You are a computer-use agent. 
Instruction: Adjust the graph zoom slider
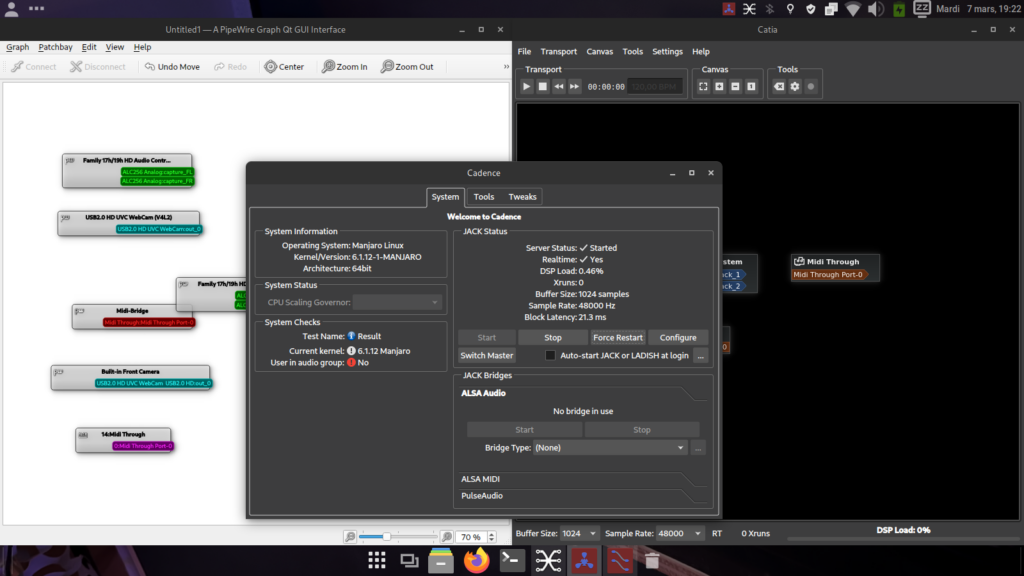(x=398, y=537)
